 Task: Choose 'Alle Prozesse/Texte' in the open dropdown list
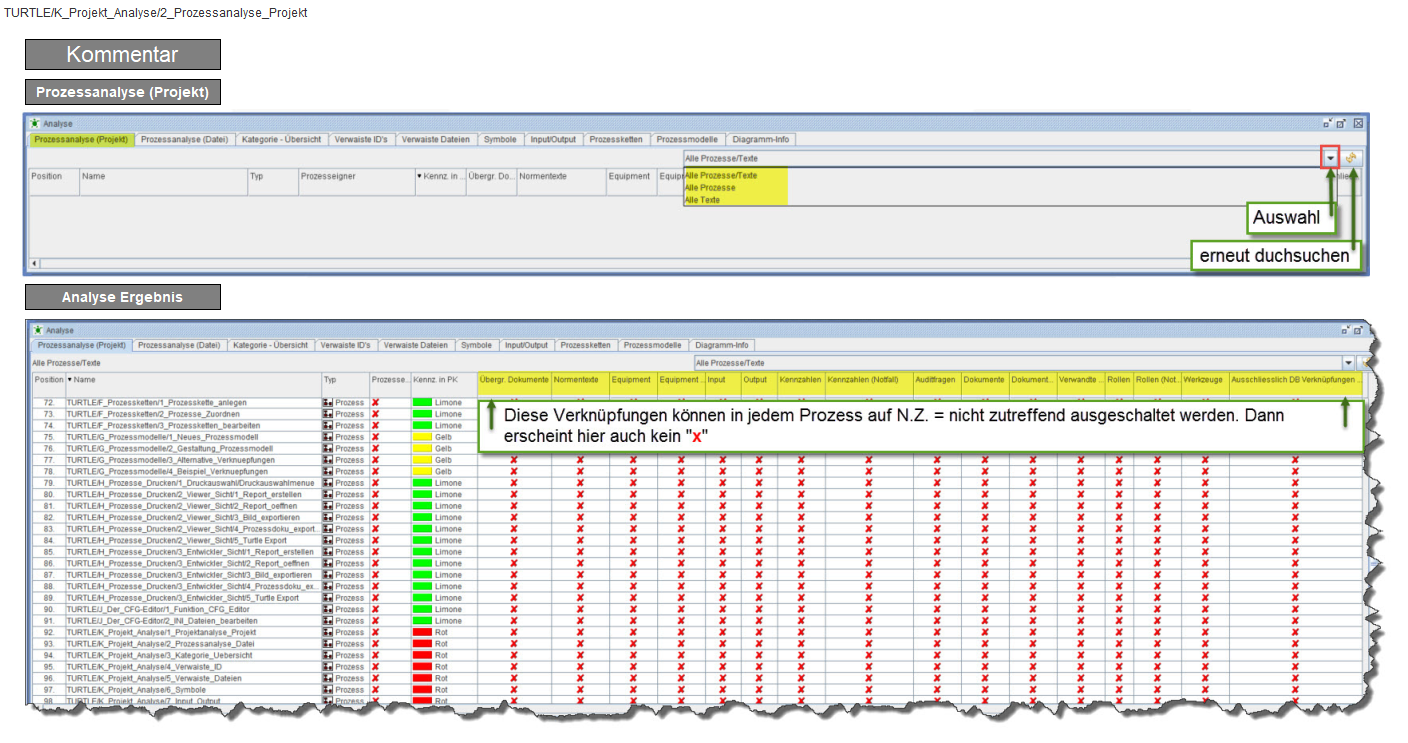pyautogui.click(x=736, y=175)
